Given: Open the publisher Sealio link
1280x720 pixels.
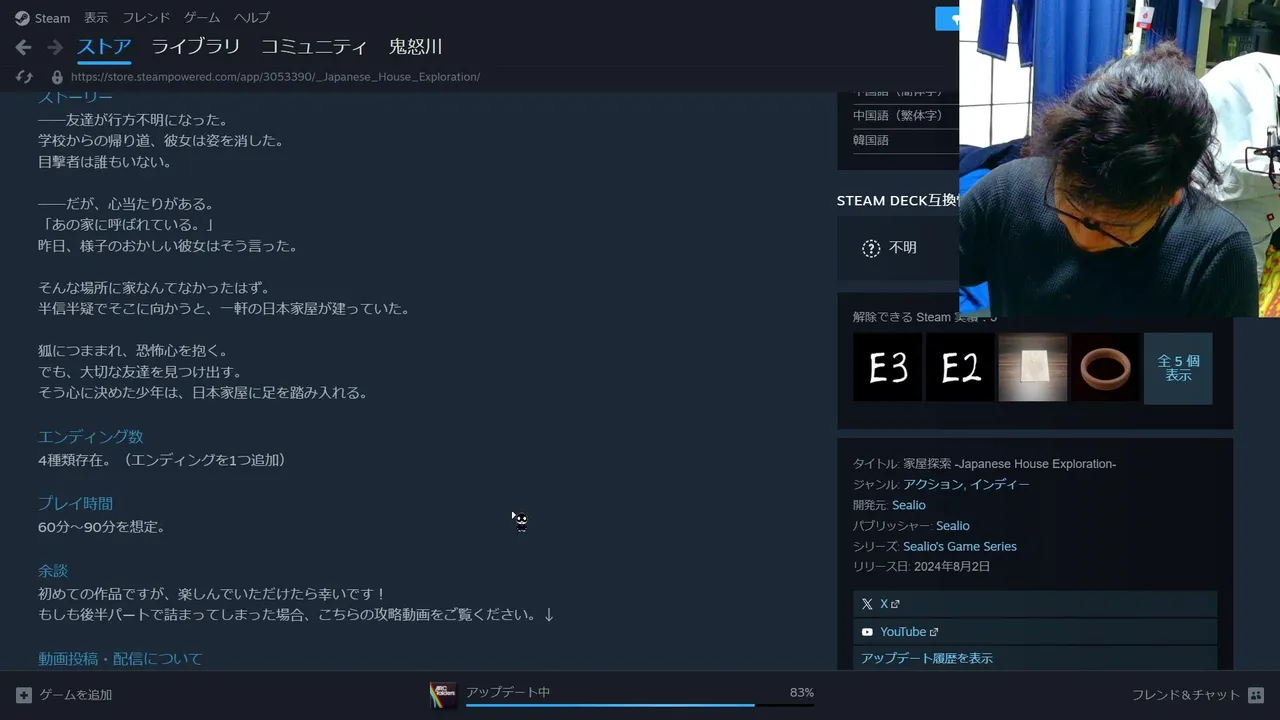Looking at the screenshot, I should 953,526.
